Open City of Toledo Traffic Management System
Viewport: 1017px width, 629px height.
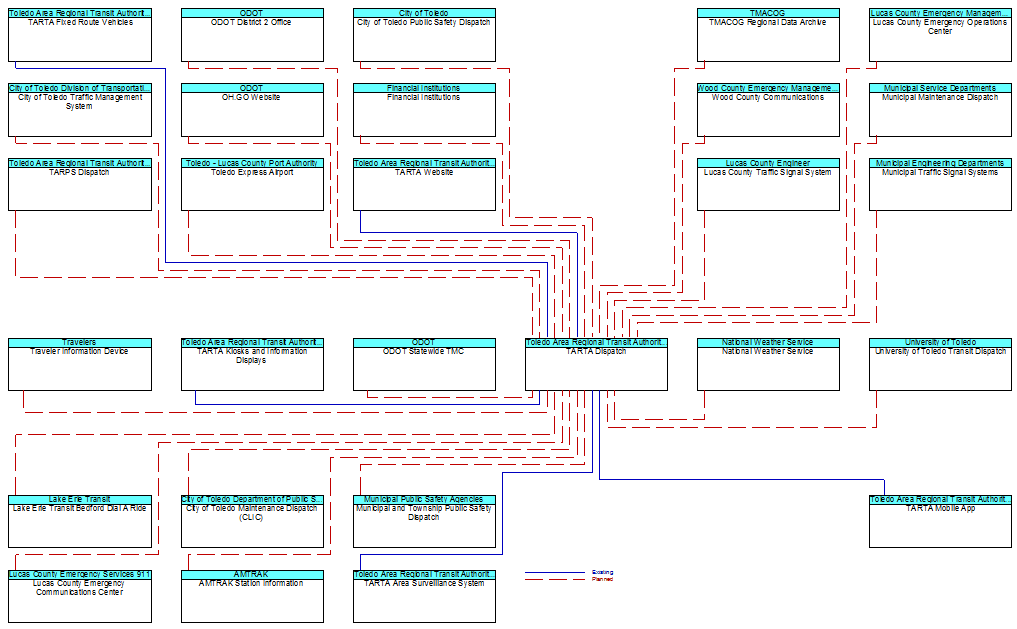click(80, 110)
